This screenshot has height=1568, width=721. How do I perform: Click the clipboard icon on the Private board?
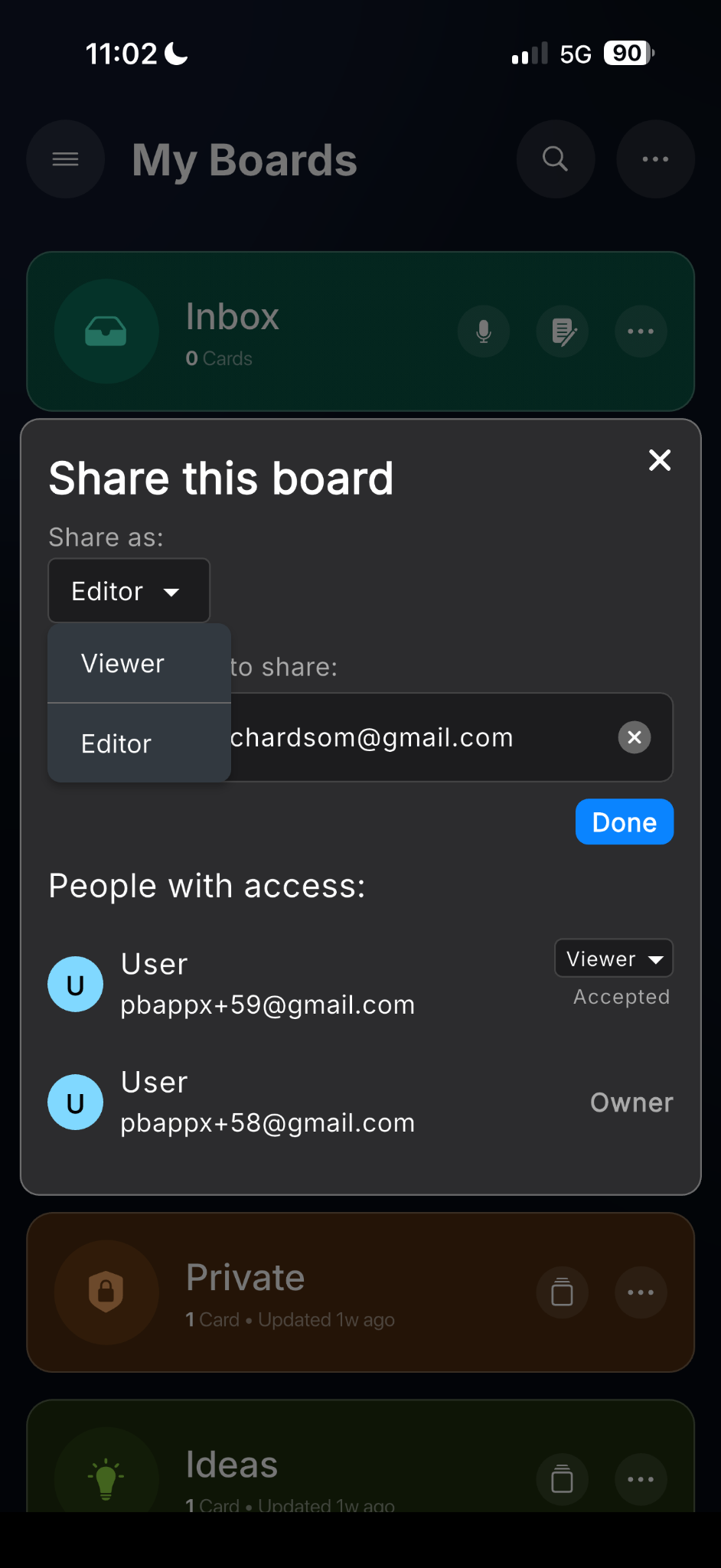pos(562,1292)
